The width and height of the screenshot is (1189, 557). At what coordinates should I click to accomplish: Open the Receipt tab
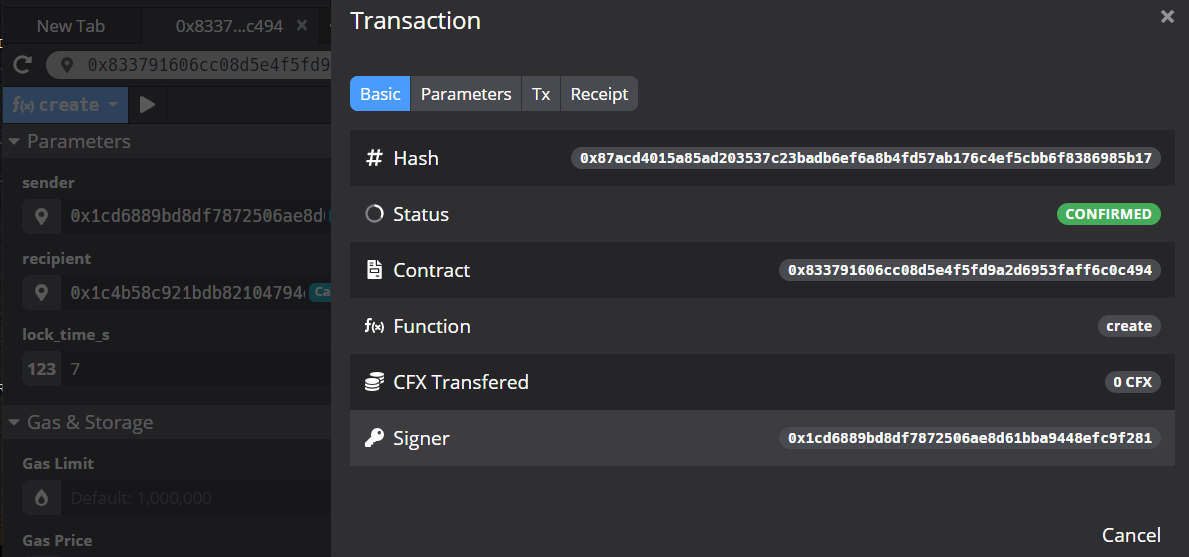(x=599, y=94)
